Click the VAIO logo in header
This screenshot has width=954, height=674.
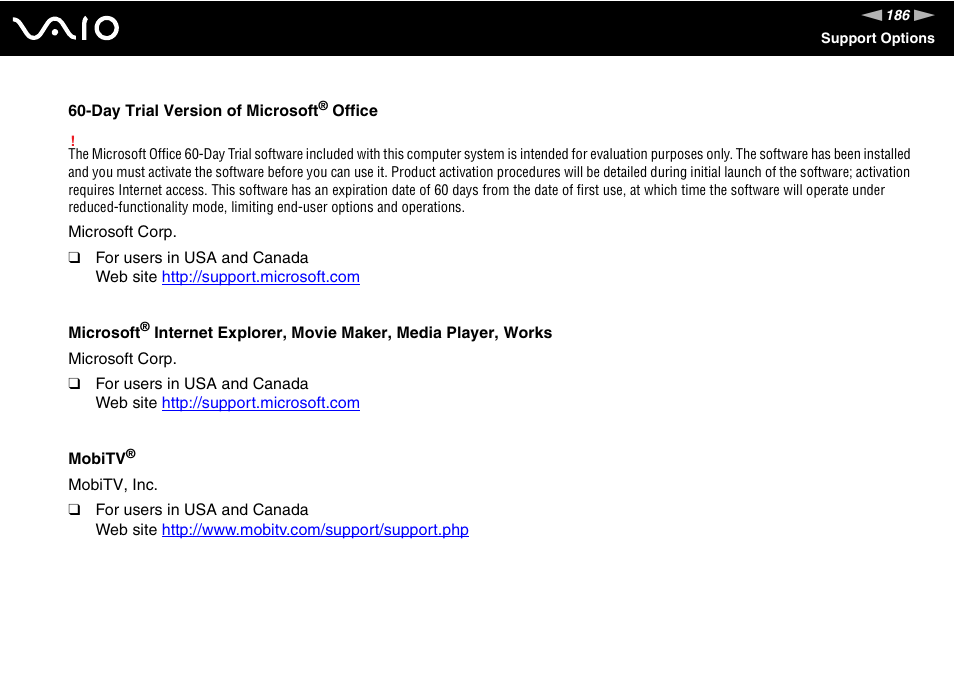click(x=66, y=29)
